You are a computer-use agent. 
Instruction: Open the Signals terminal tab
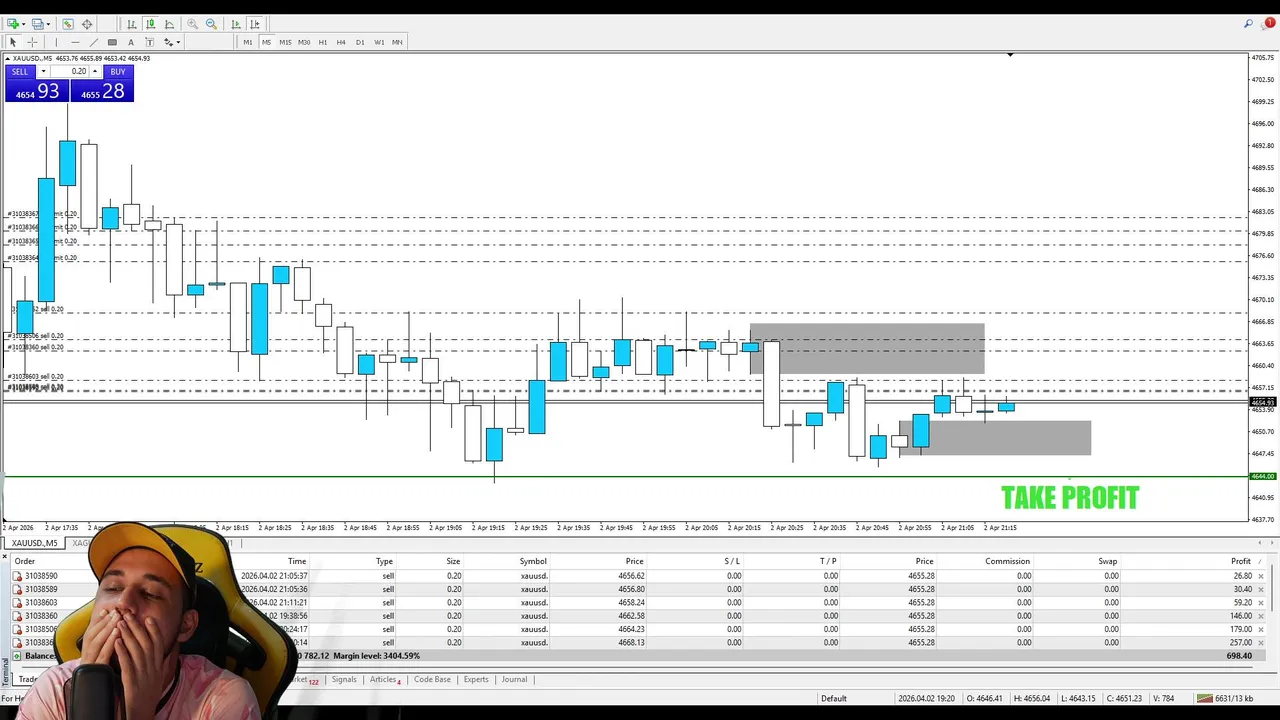tap(344, 680)
